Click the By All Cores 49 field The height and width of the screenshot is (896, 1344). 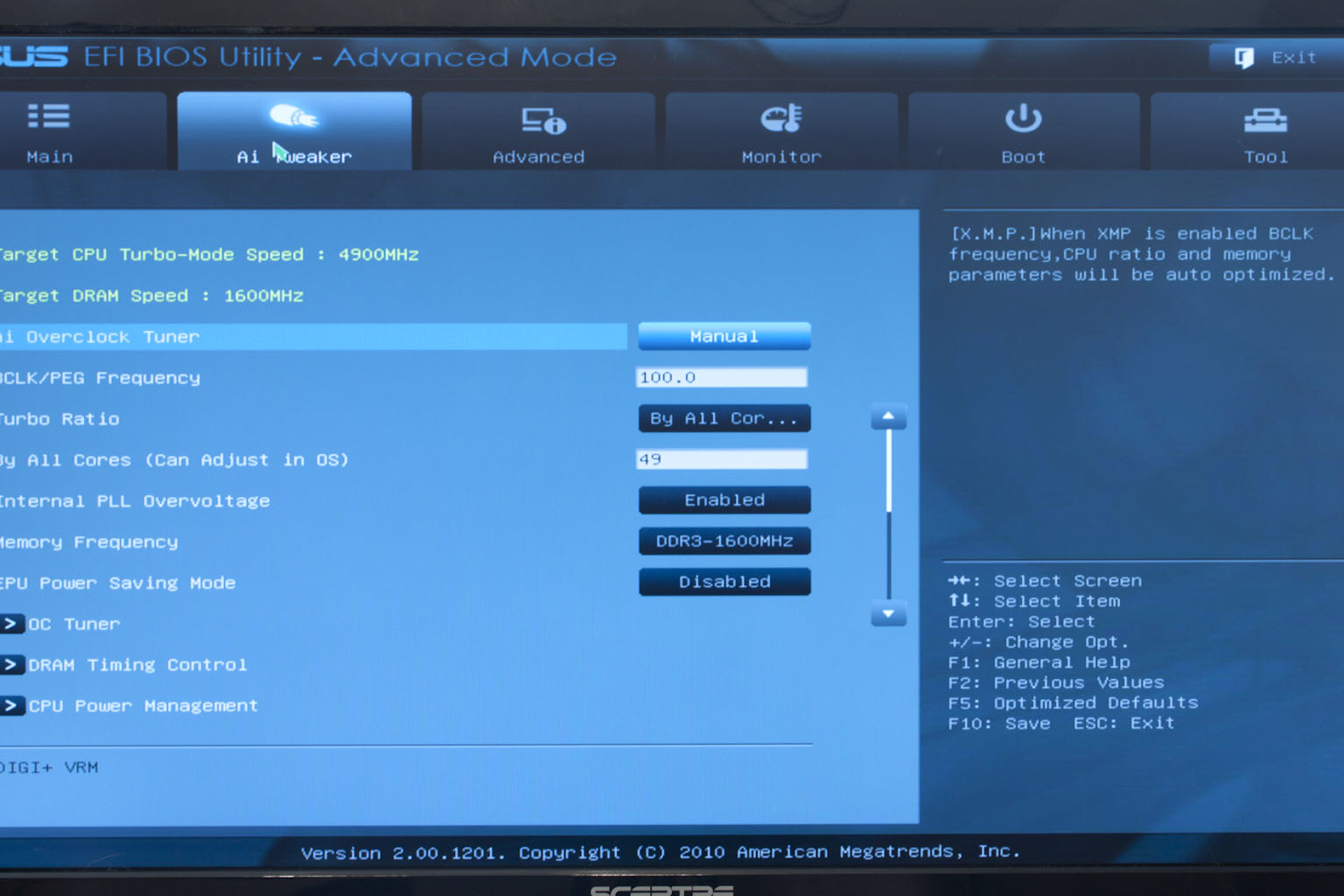coord(722,459)
